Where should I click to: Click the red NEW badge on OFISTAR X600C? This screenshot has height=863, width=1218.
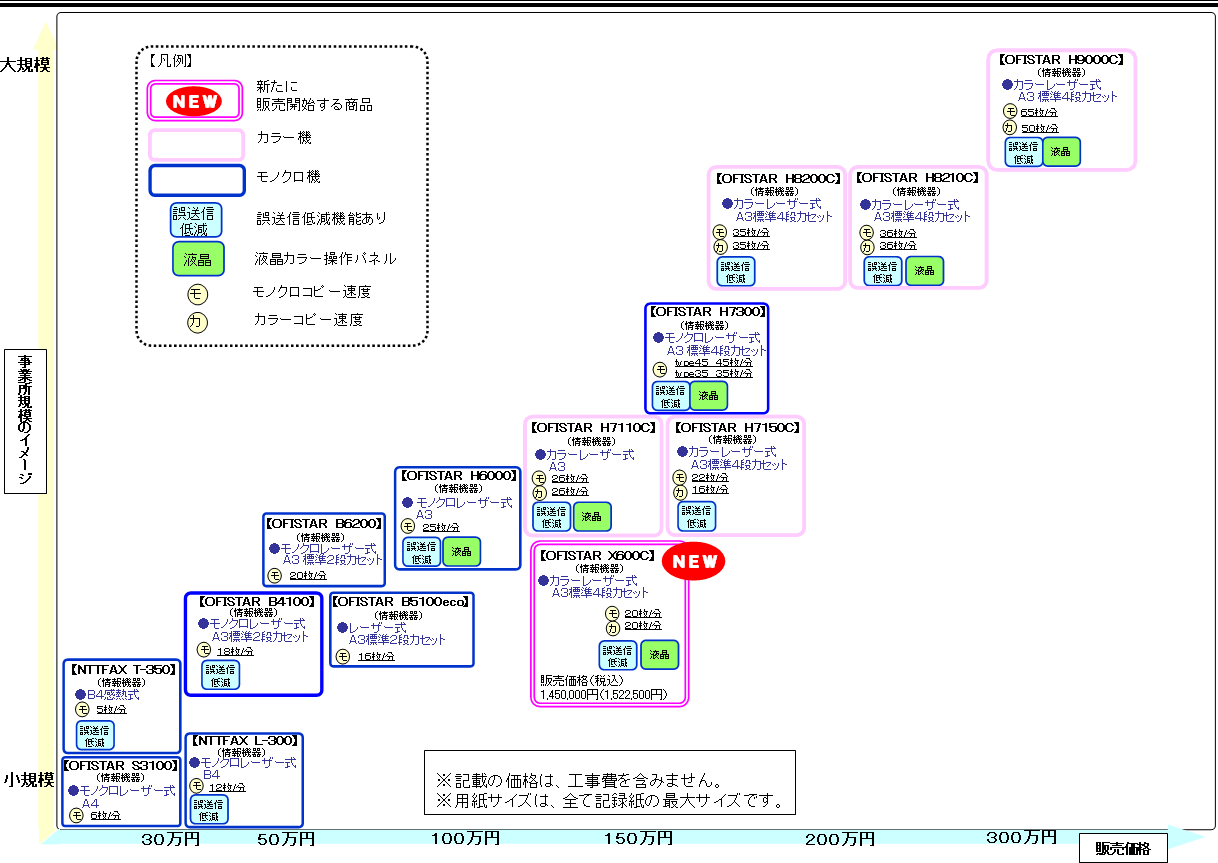point(694,562)
